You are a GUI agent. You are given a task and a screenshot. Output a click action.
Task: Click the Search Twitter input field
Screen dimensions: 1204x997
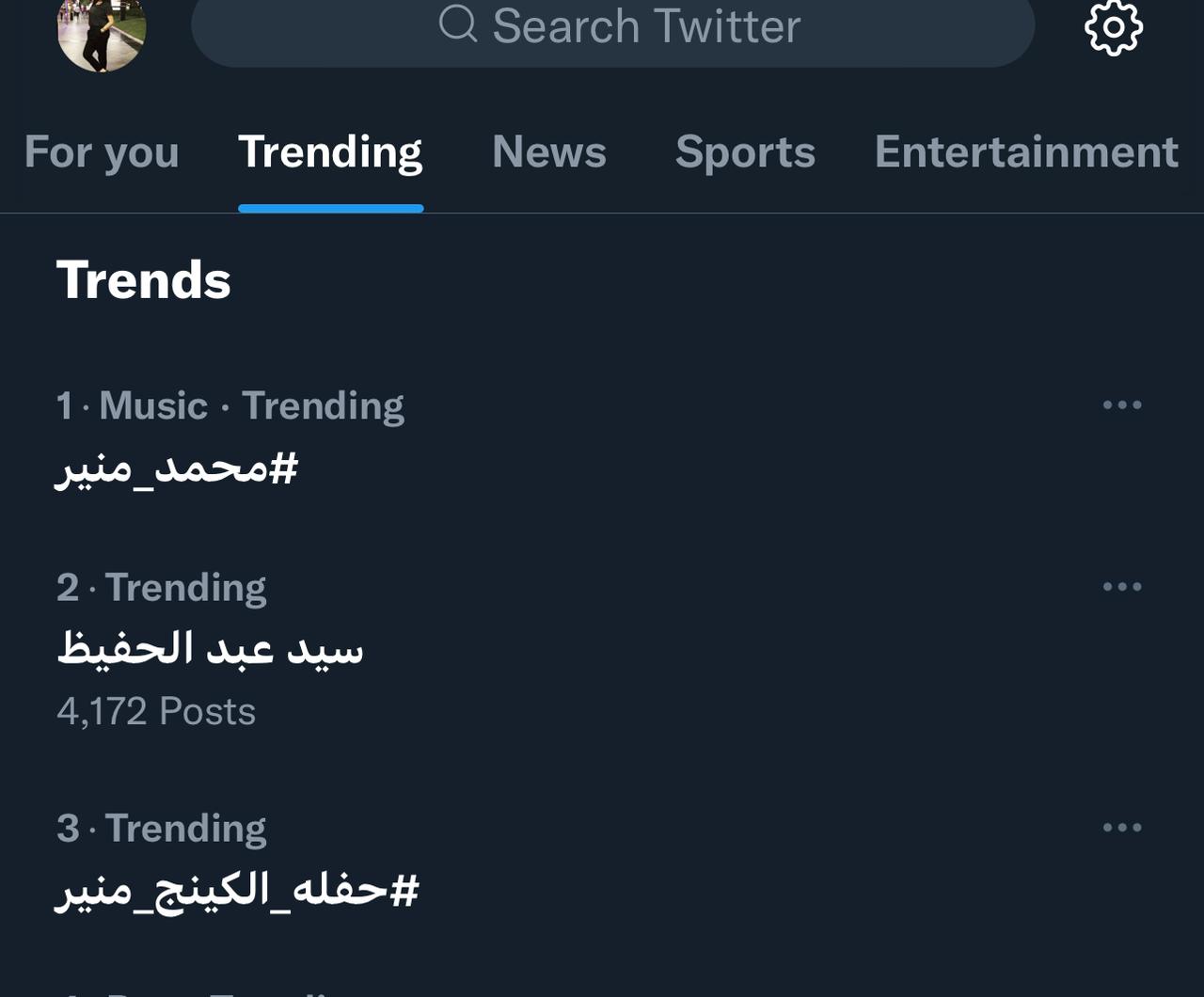click(x=645, y=26)
